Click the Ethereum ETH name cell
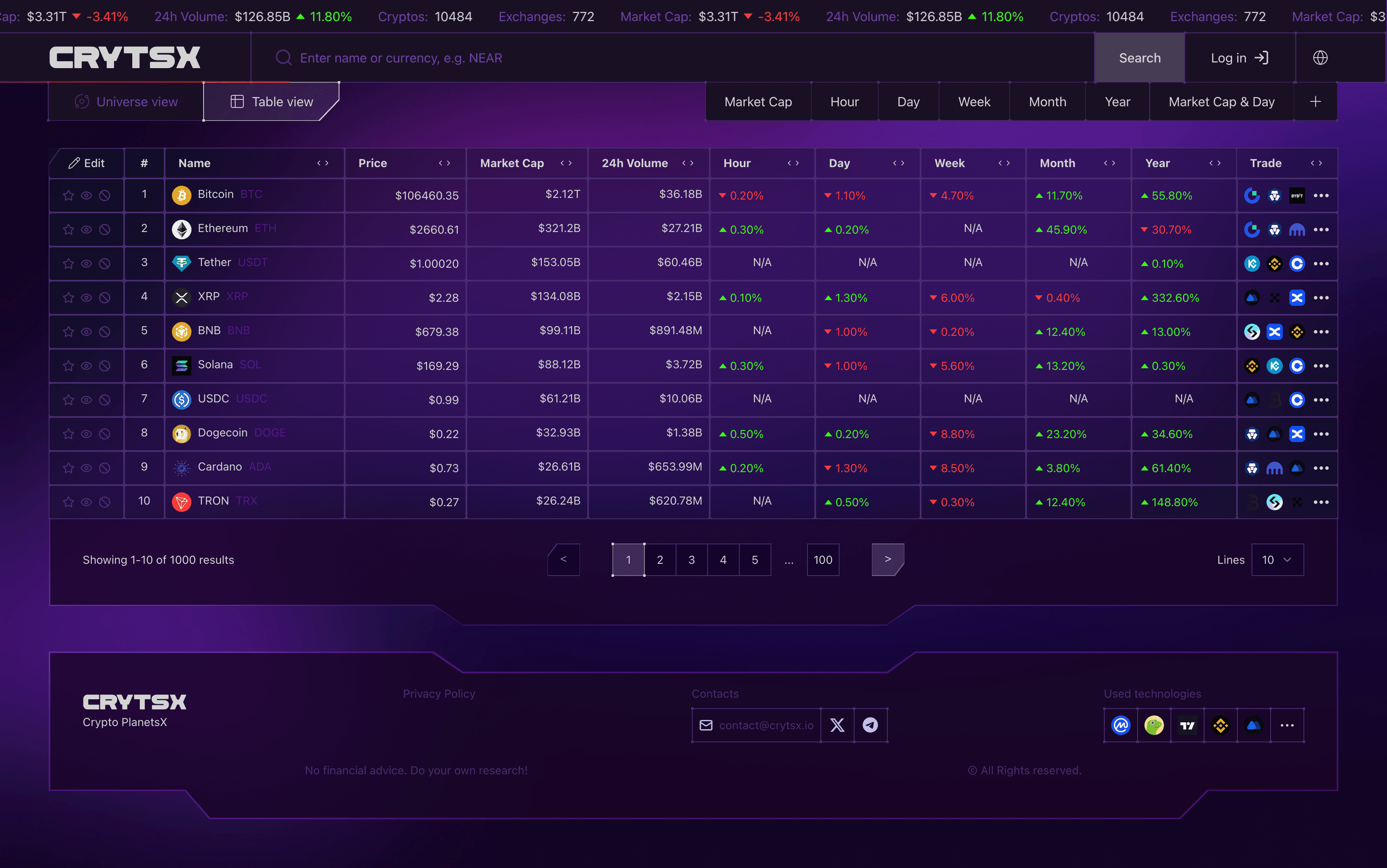This screenshot has height=868, width=1387. [x=255, y=230]
